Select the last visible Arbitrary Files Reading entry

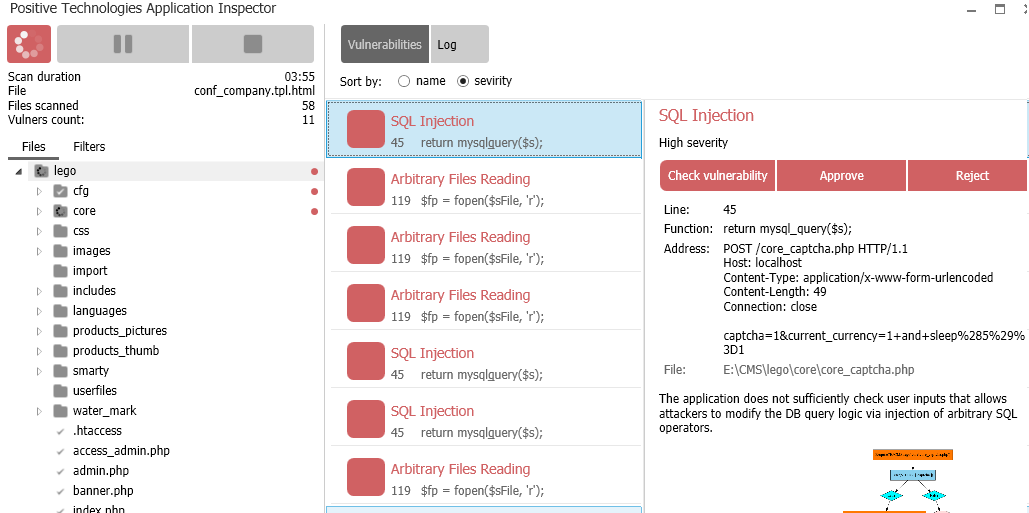point(484,478)
